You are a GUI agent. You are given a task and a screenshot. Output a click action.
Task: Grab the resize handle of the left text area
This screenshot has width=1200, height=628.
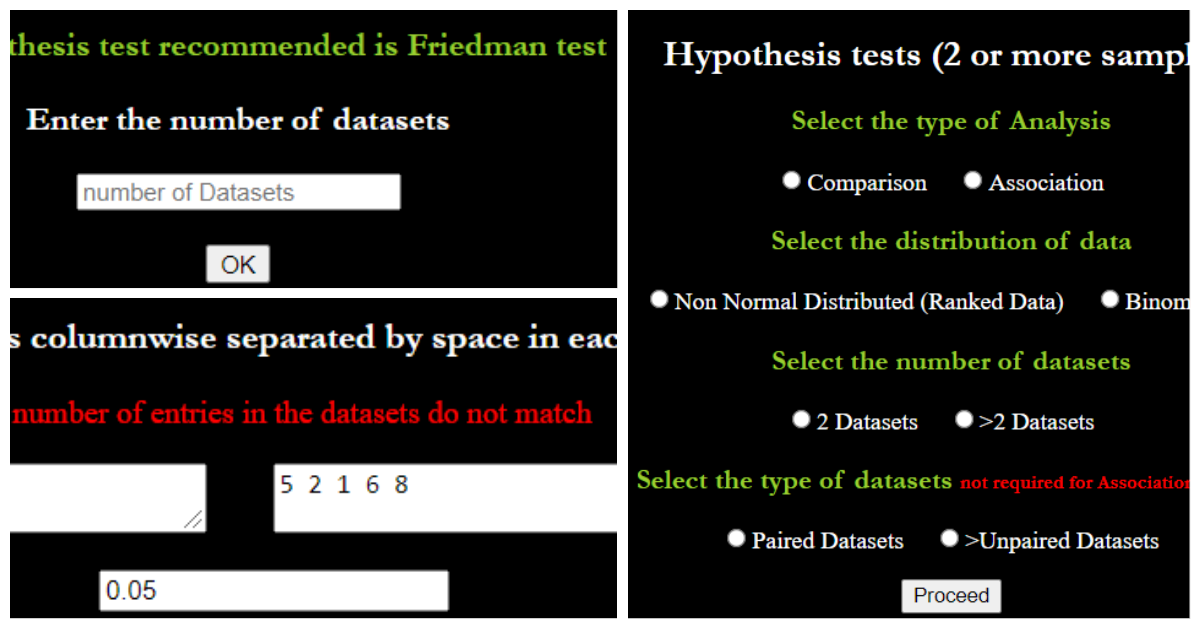pyautogui.click(x=194, y=520)
